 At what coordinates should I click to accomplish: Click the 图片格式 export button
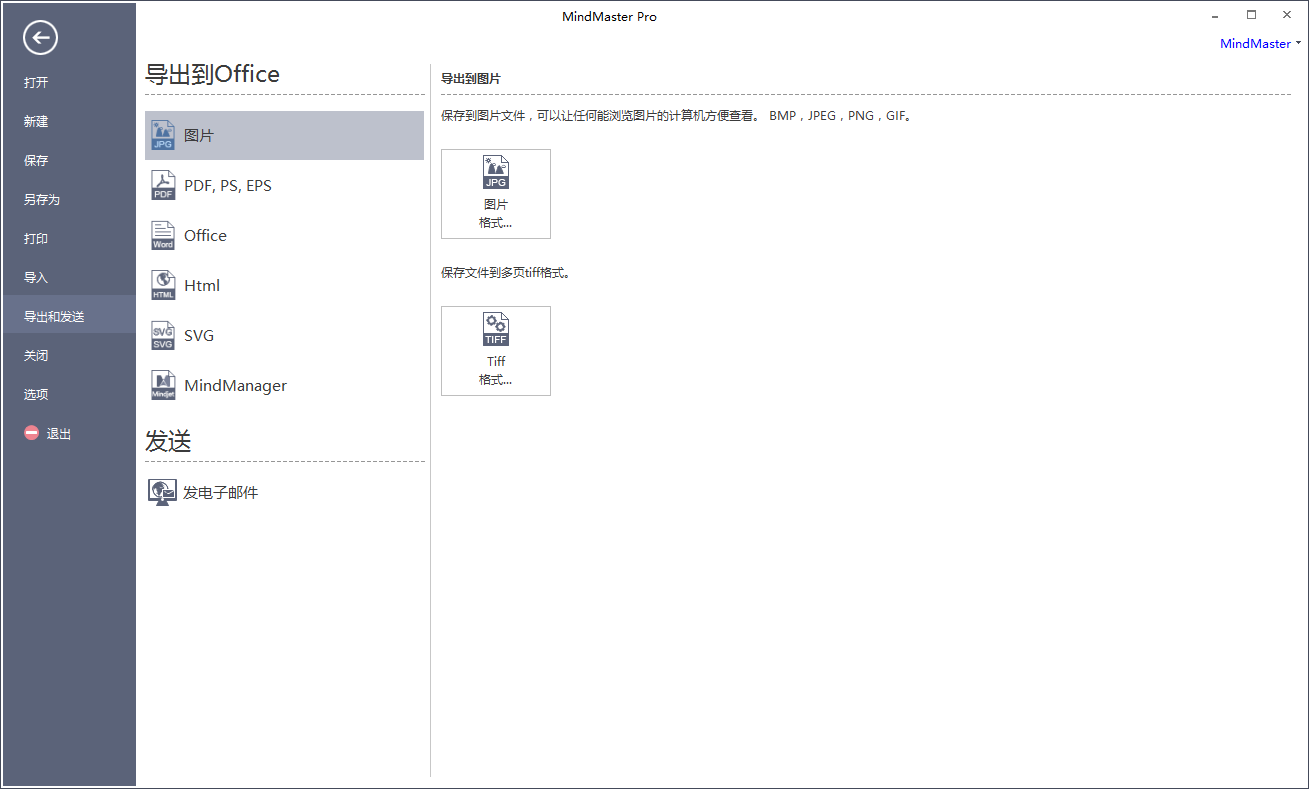pos(495,194)
